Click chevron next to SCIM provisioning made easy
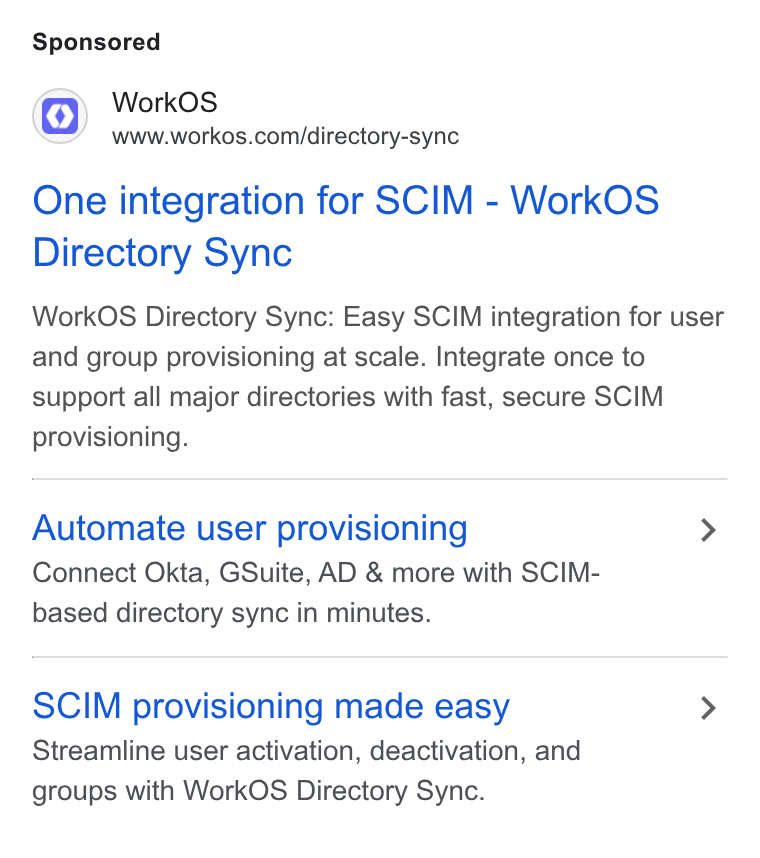The width and height of the screenshot is (760, 858). click(709, 708)
